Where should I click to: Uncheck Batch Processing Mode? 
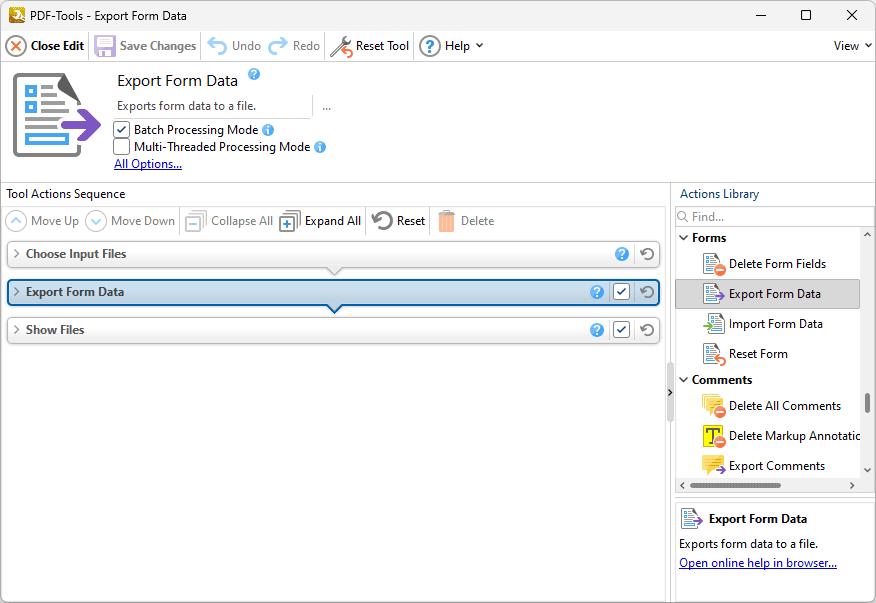click(x=121, y=130)
